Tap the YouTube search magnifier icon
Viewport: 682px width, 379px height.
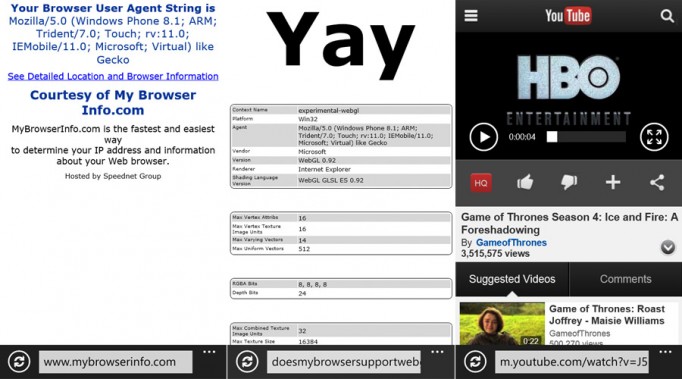667,16
